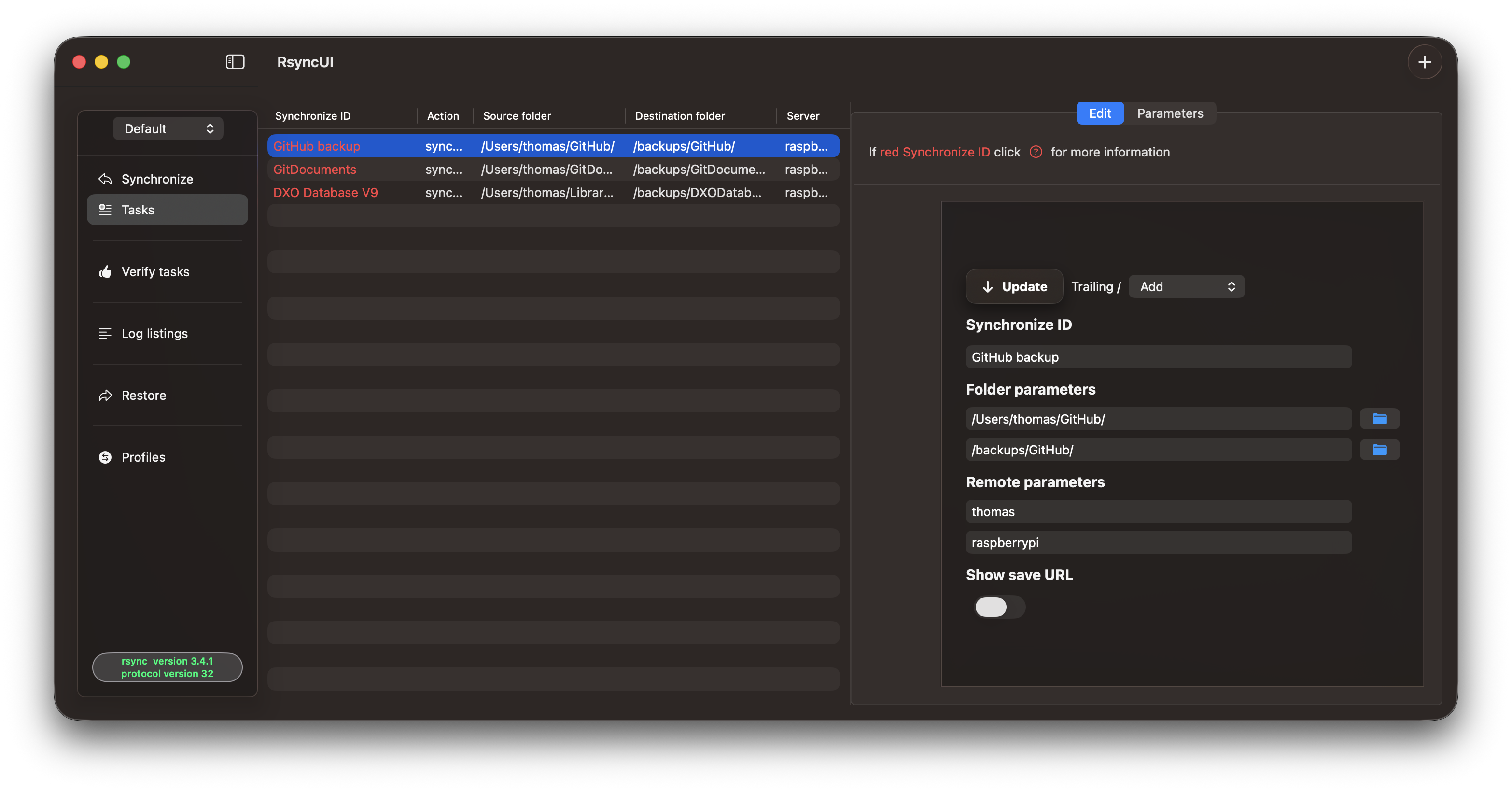Open the Default profile dropdown
Viewport: 1512px width, 792px height.
click(x=168, y=128)
